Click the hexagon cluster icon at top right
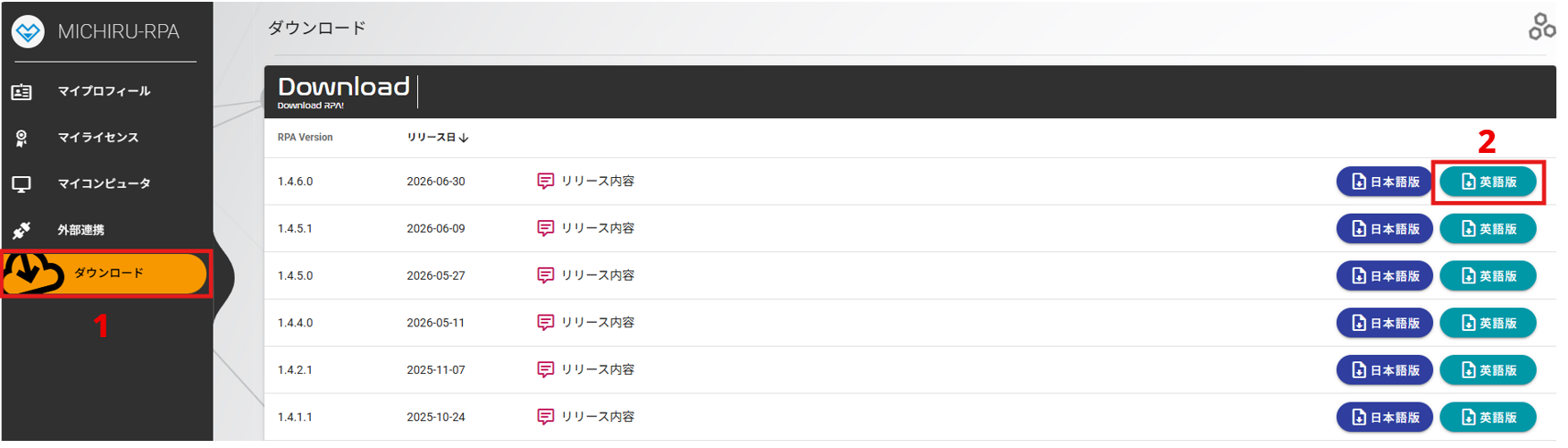1568x448 pixels. [x=1541, y=27]
